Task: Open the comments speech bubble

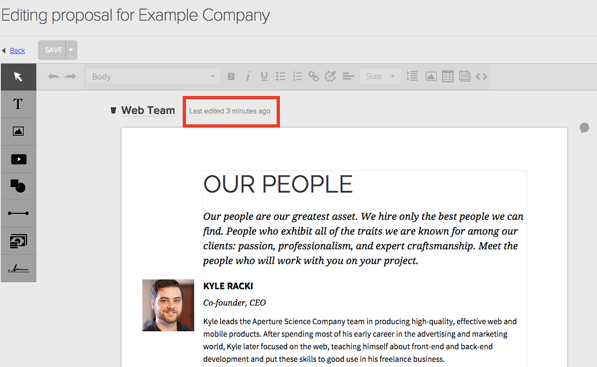Action: coord(584,128)
